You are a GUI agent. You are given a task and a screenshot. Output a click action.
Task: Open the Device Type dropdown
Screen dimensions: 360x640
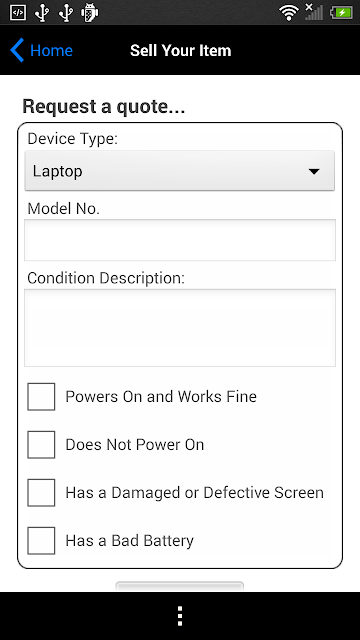pos(180,171)
